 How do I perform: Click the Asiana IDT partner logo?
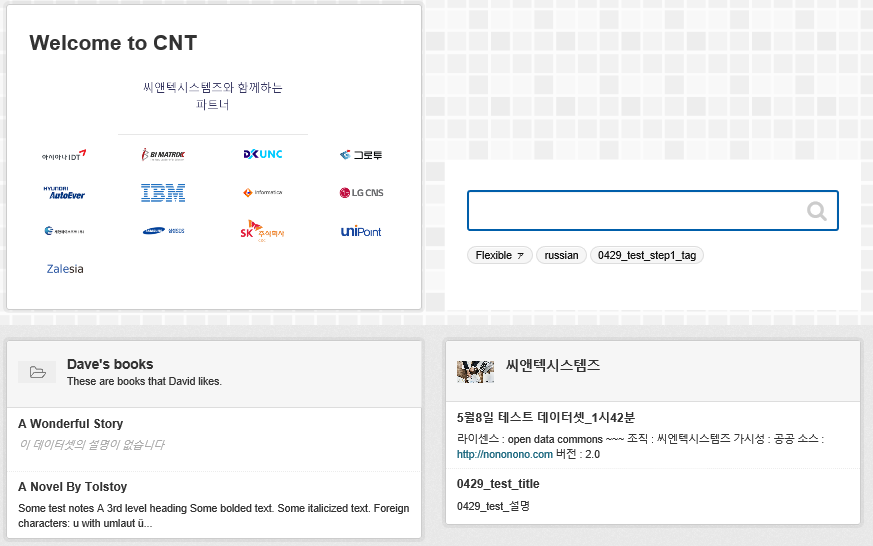[x=64, y=155]
